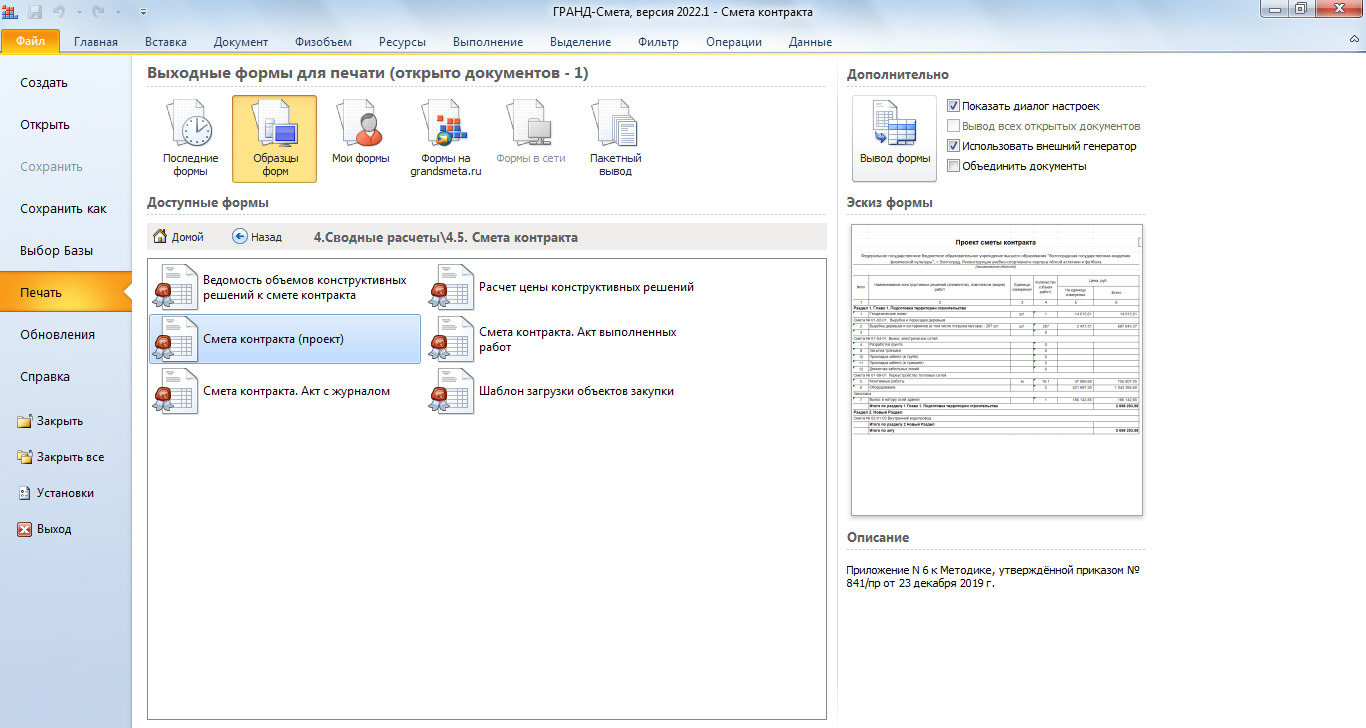Choose Справка in the file menu
Image resolution: width=1366 pixels, height=728 pixels.
point(65,377)
